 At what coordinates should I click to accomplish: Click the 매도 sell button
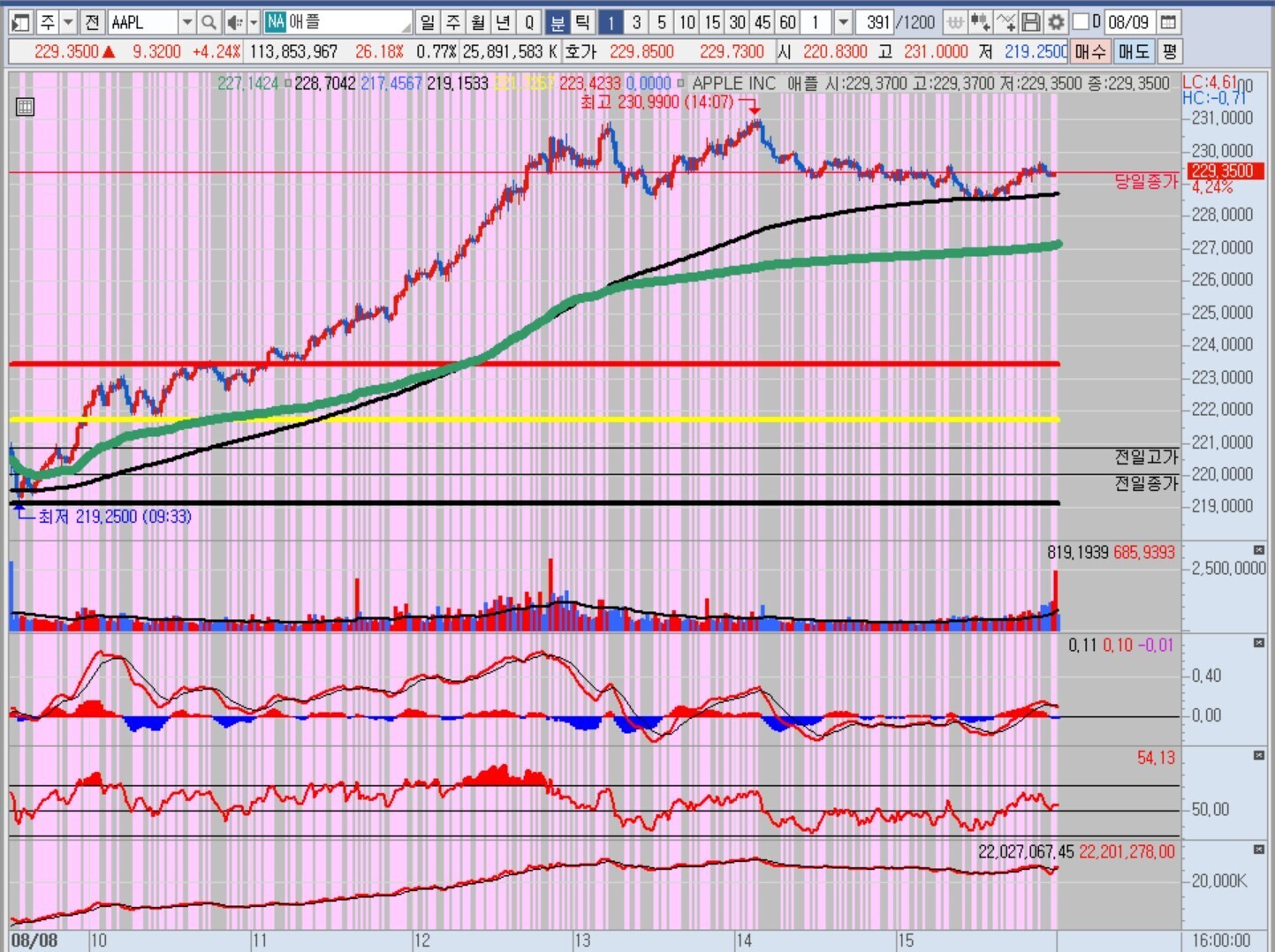[1134, 52]
